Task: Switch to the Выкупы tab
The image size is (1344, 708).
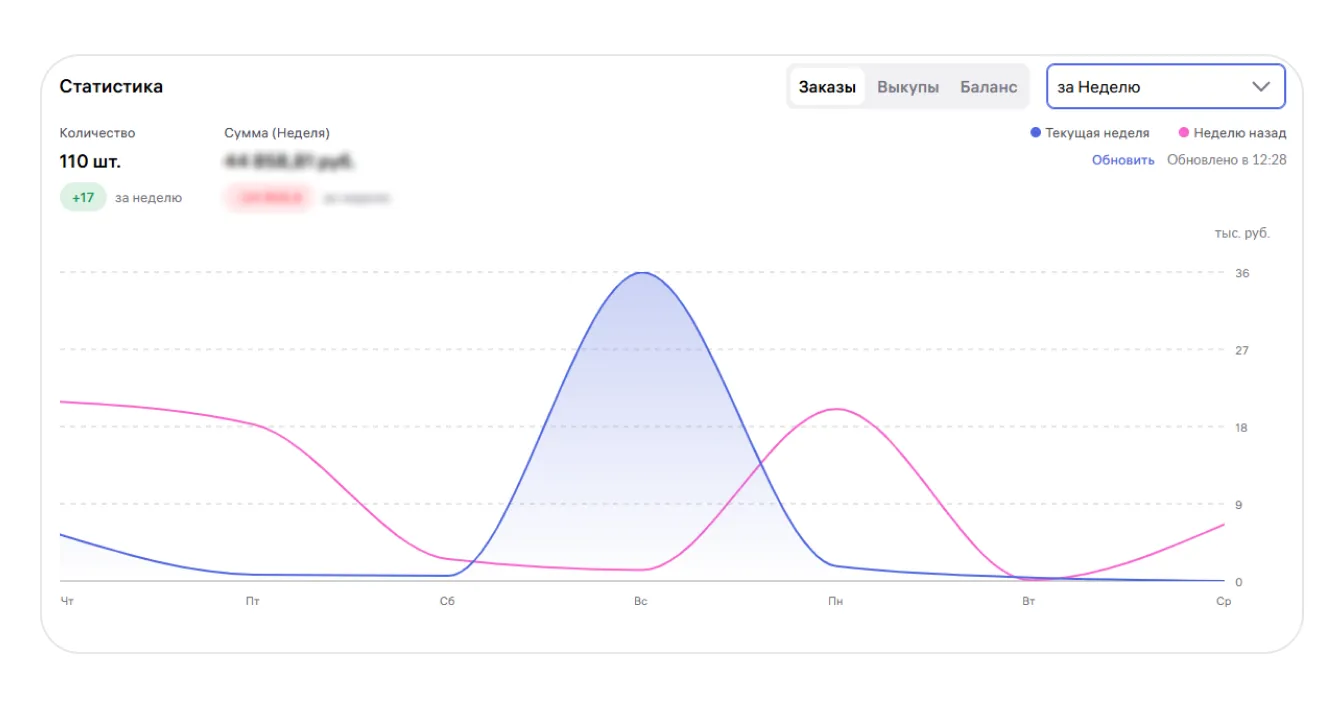Action: (x=908, y=87)
